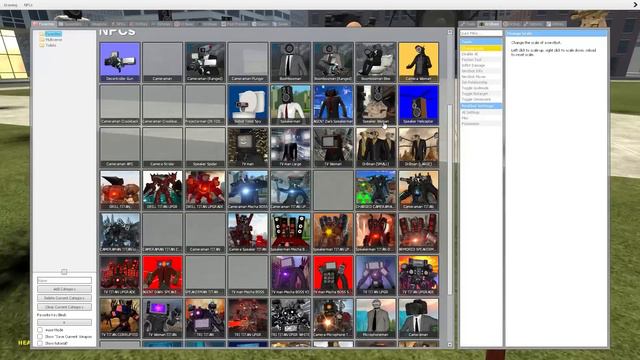
Task: Choose the Camera Woman tile with yellow background
Action: tap(418, 62)
